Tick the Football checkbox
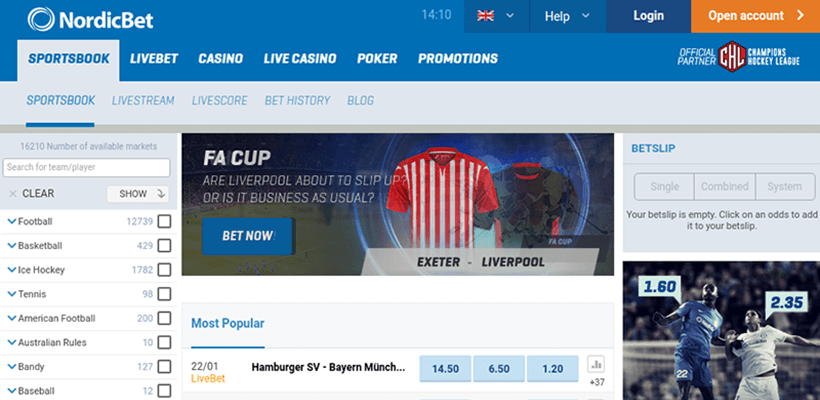 pos(164,222)
